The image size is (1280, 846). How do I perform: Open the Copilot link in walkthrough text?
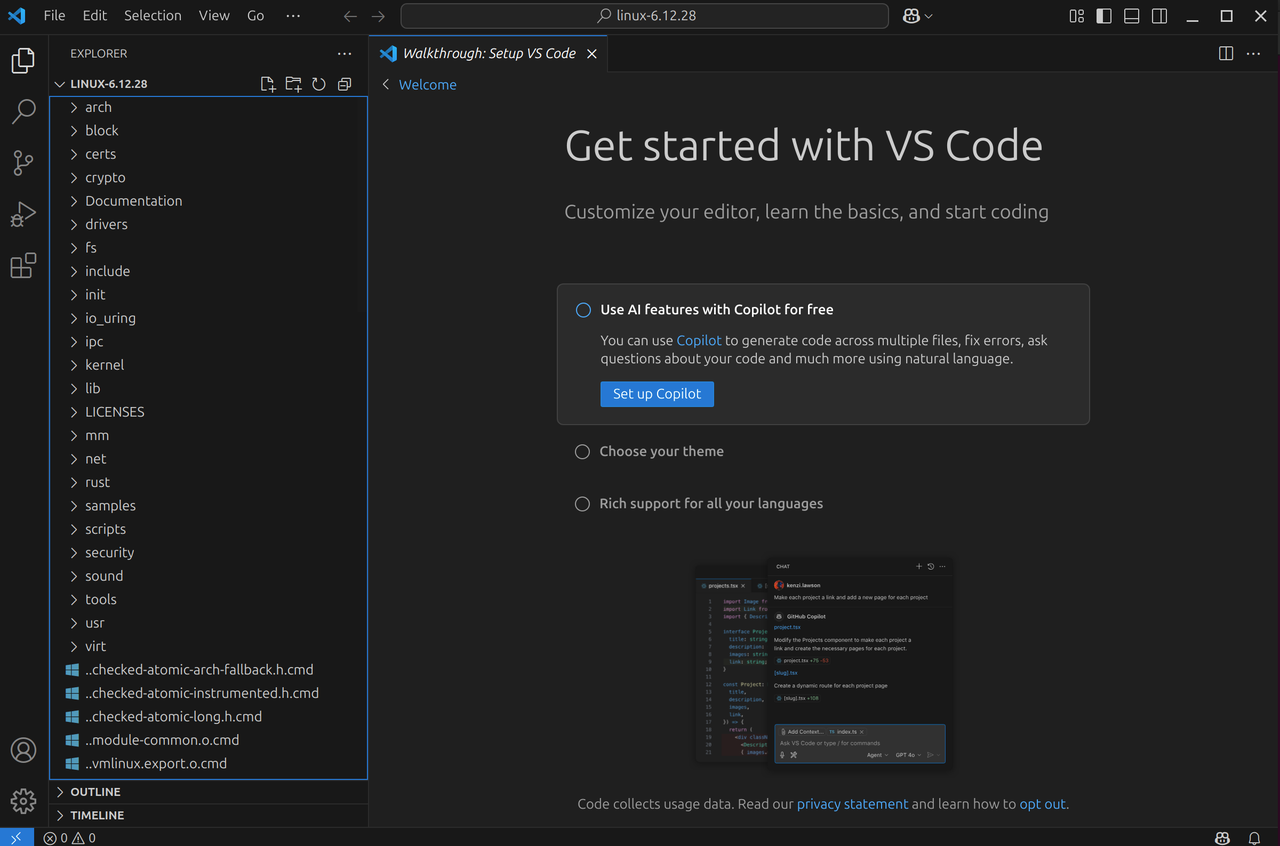click(699, 341)
